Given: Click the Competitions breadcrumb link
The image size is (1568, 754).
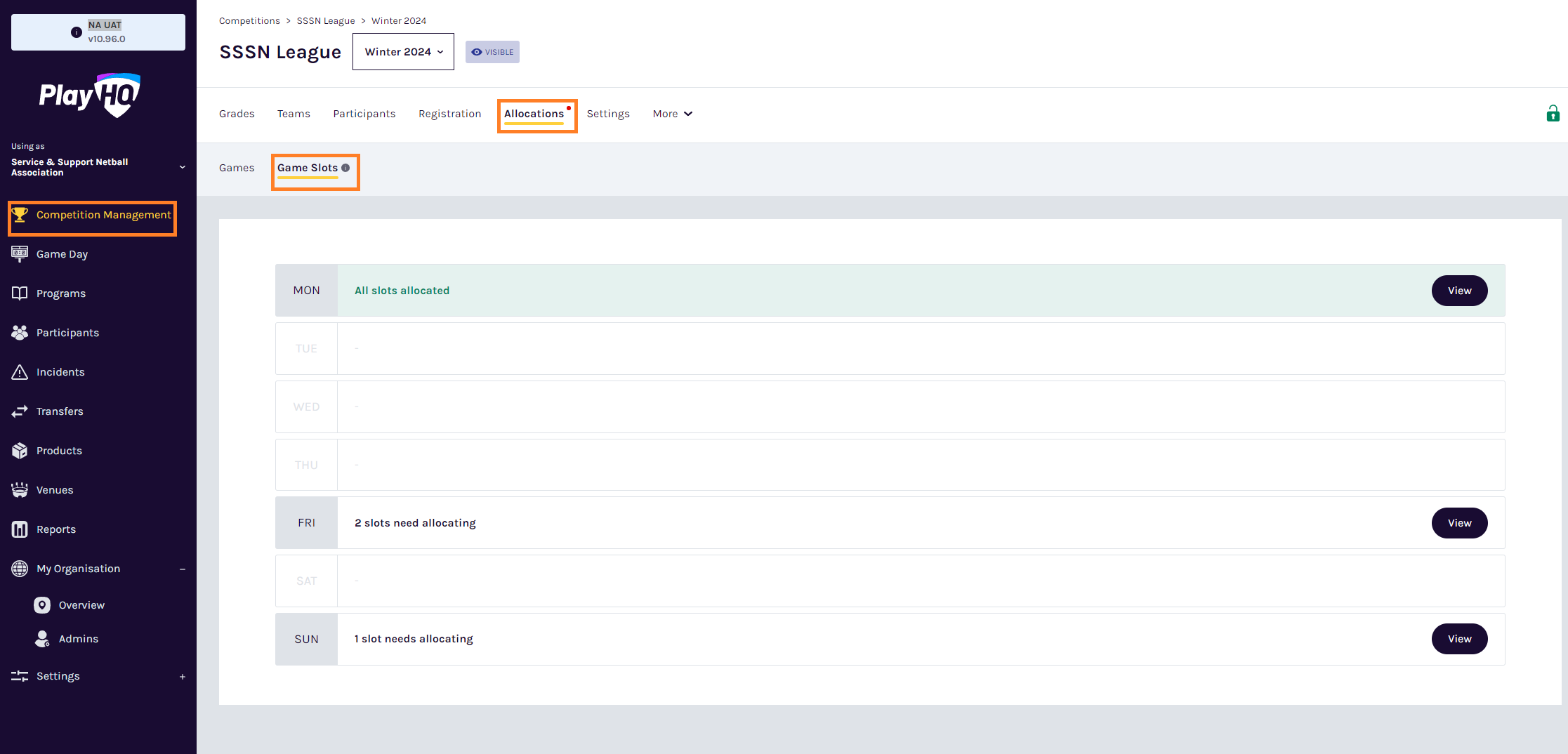Looking at the screenshot, I should coord(249,21).
